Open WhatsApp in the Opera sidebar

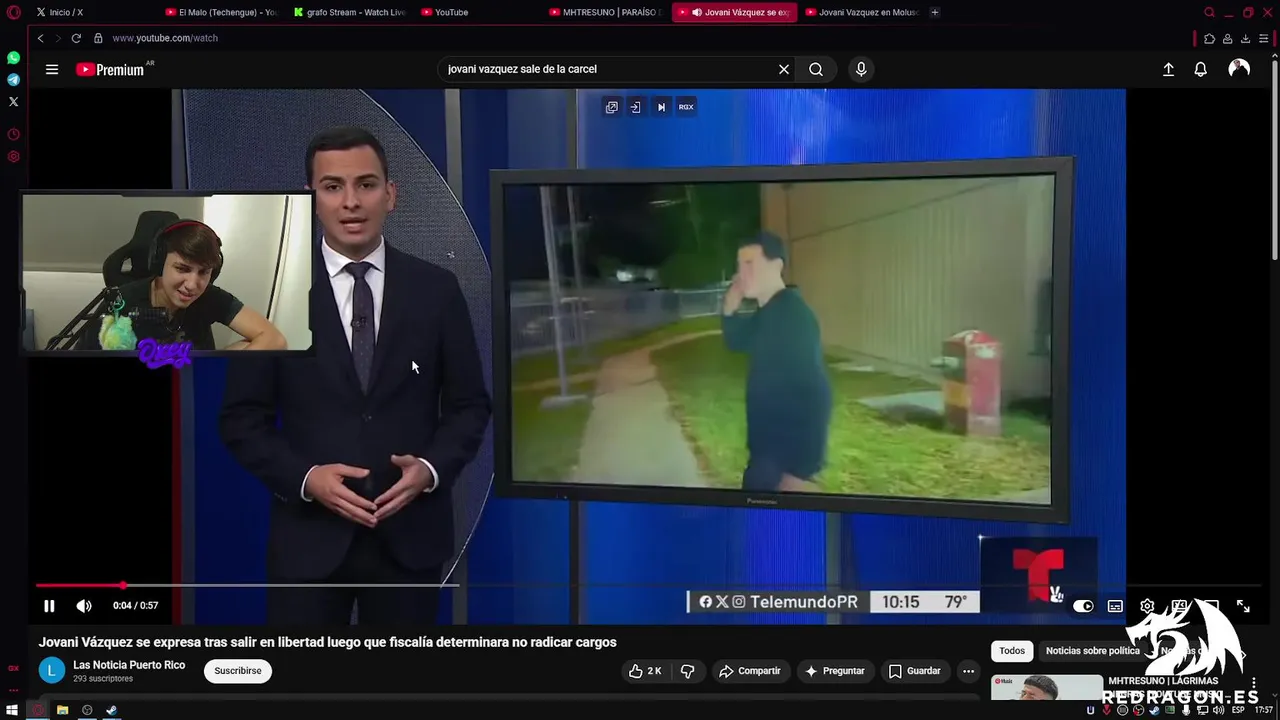13,58
